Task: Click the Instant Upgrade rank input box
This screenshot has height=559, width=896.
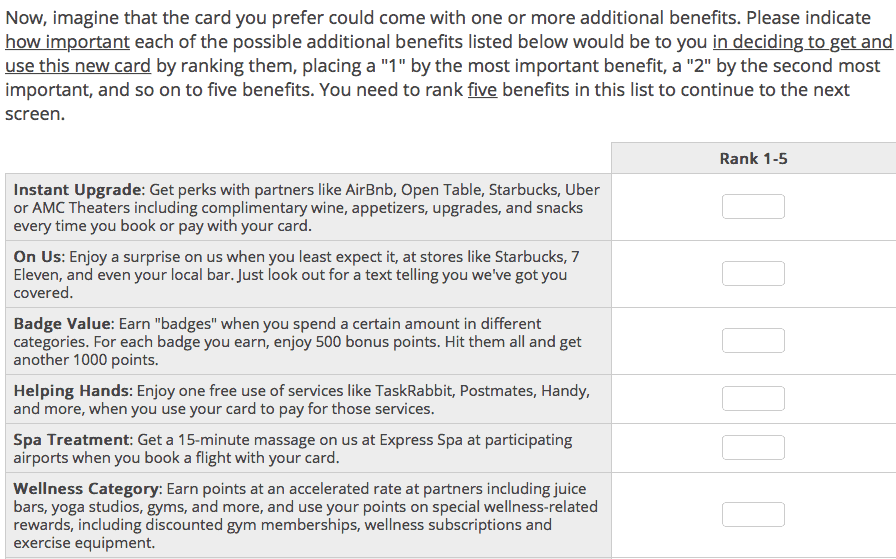Action: click(x=753, y=206)
